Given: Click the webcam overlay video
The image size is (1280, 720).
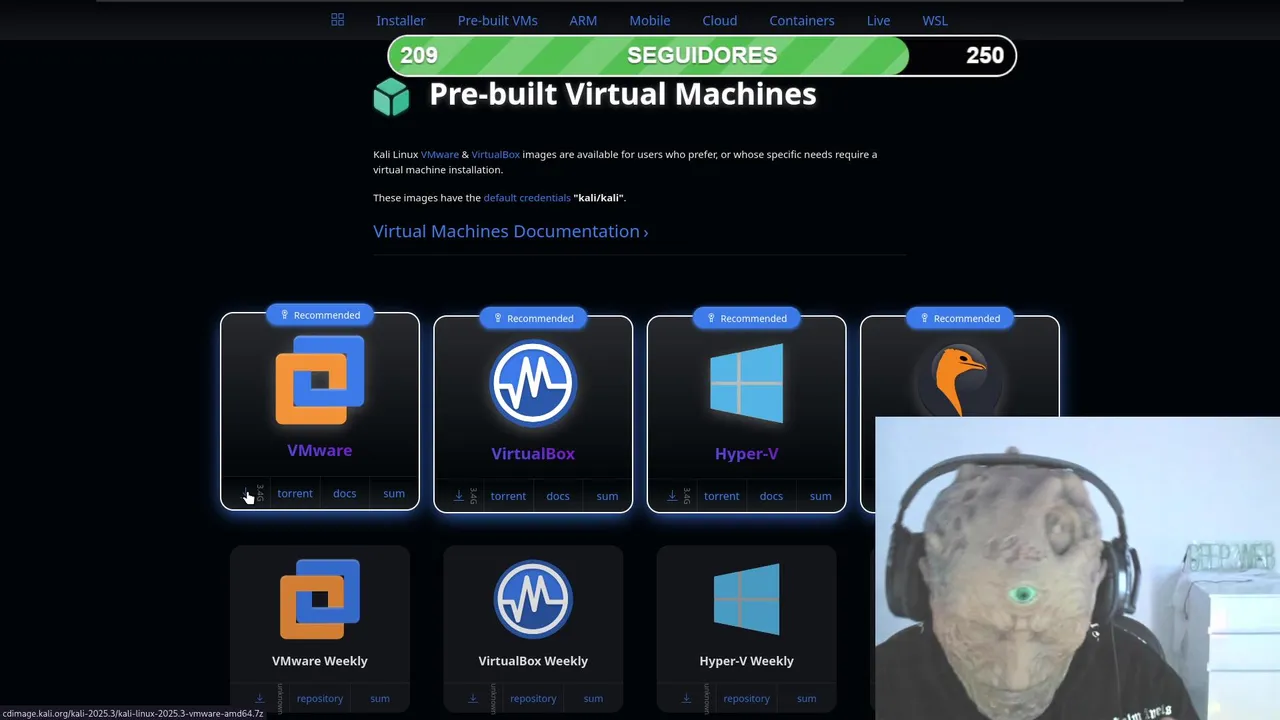Looking at the screenshot, I should tap(1077, 568).
